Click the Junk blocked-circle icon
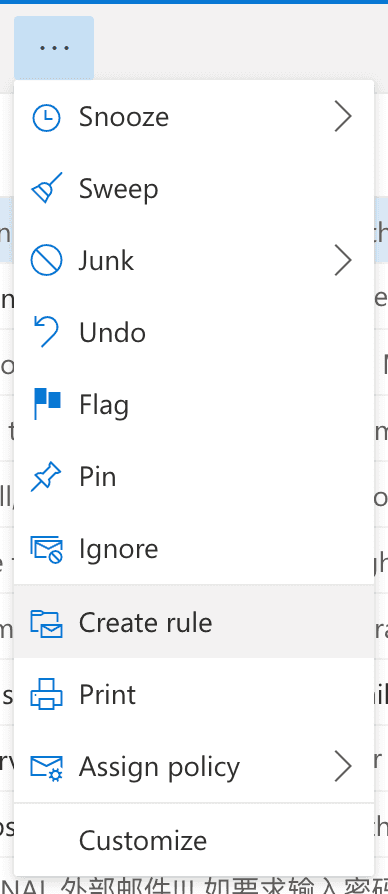The width and height of the screenshot is (388, 894). (x=46, y=261)
